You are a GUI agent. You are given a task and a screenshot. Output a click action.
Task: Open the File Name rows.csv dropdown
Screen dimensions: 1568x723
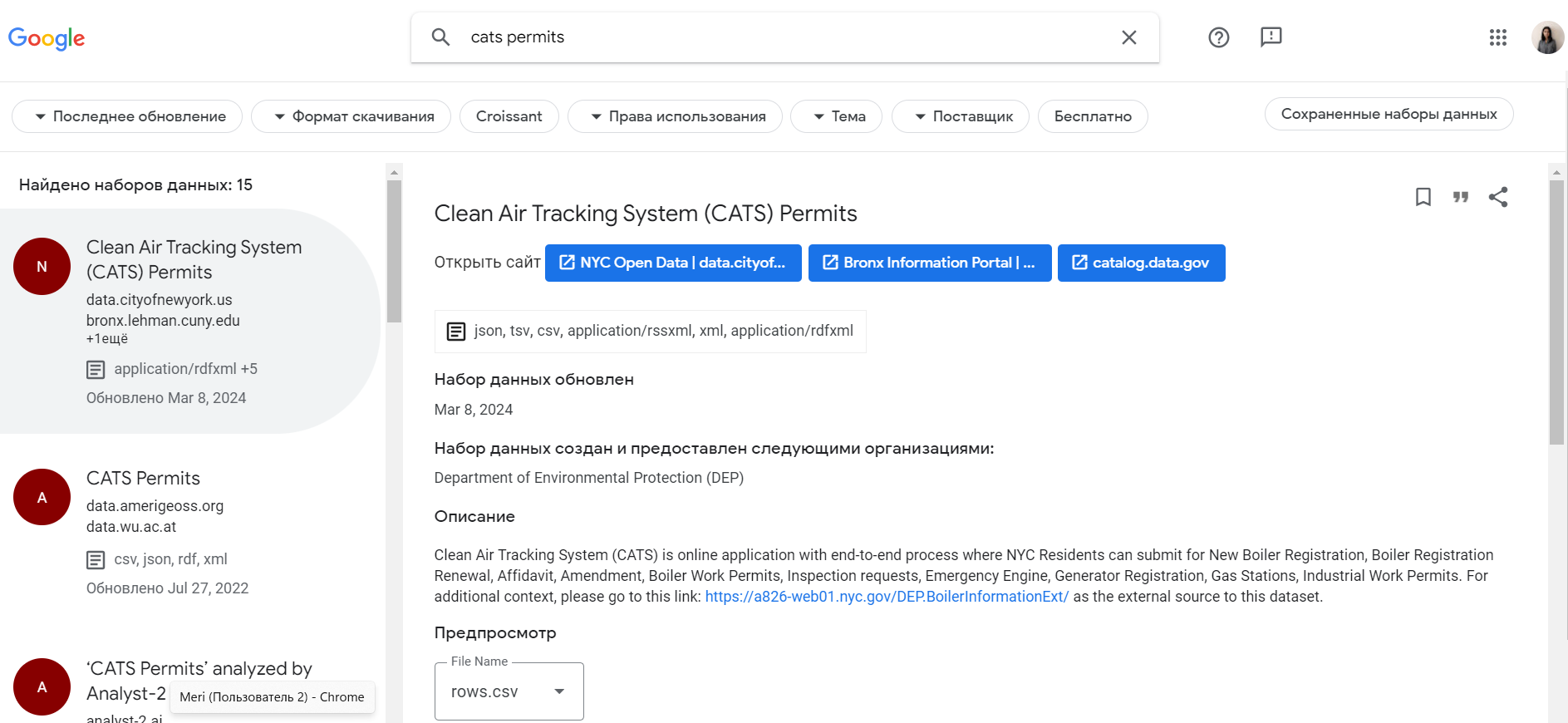pyautogui.click(x=509, y=691)
